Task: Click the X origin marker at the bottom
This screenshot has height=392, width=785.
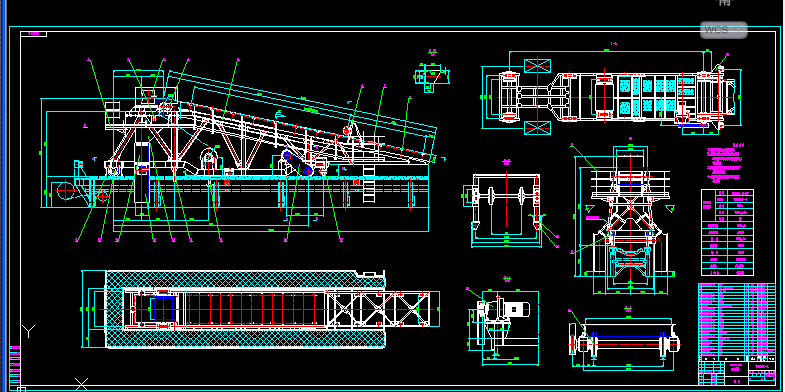Action: tap(81, 384)
